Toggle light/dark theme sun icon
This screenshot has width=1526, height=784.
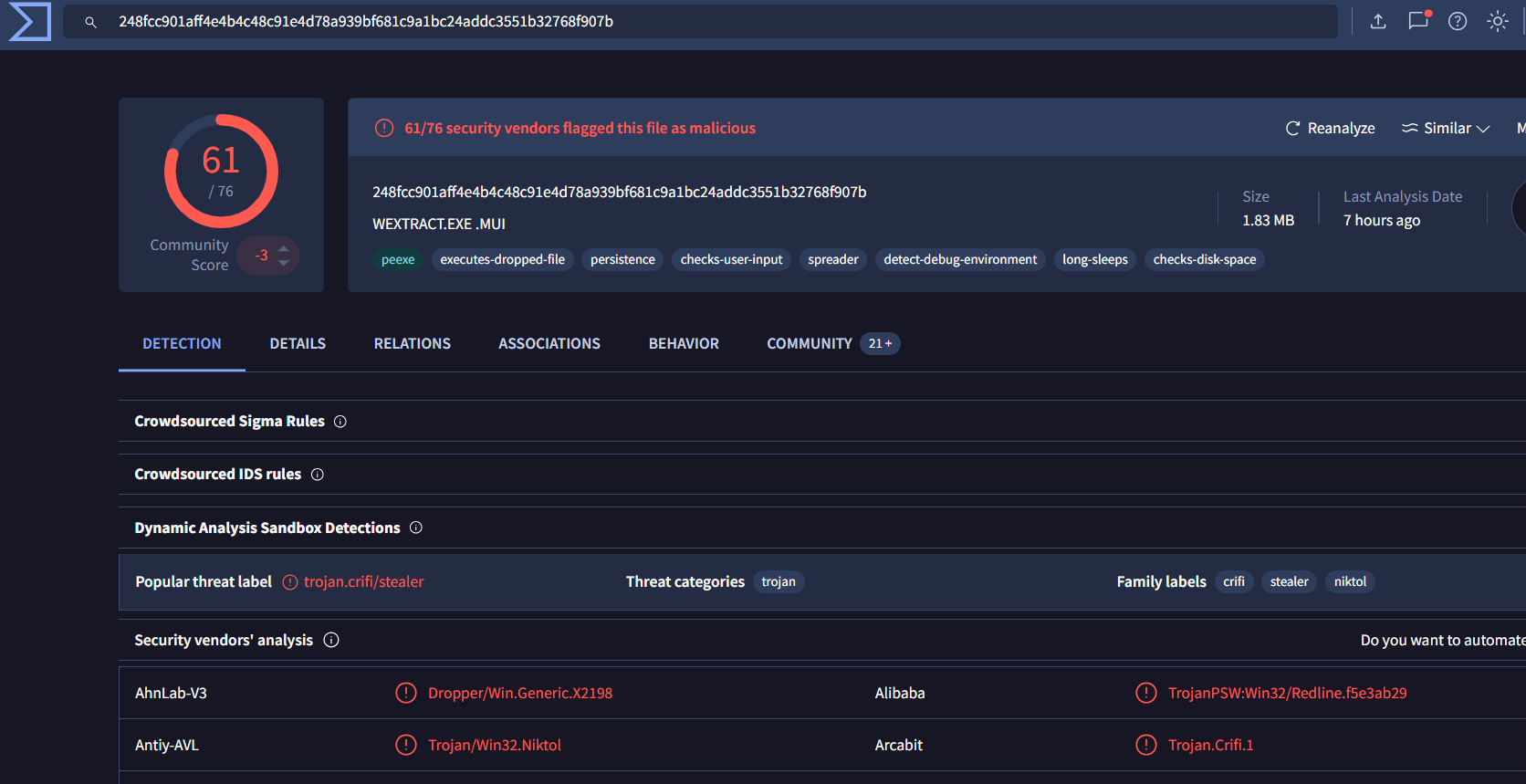pyautogui.click(x=1498, y=21)
